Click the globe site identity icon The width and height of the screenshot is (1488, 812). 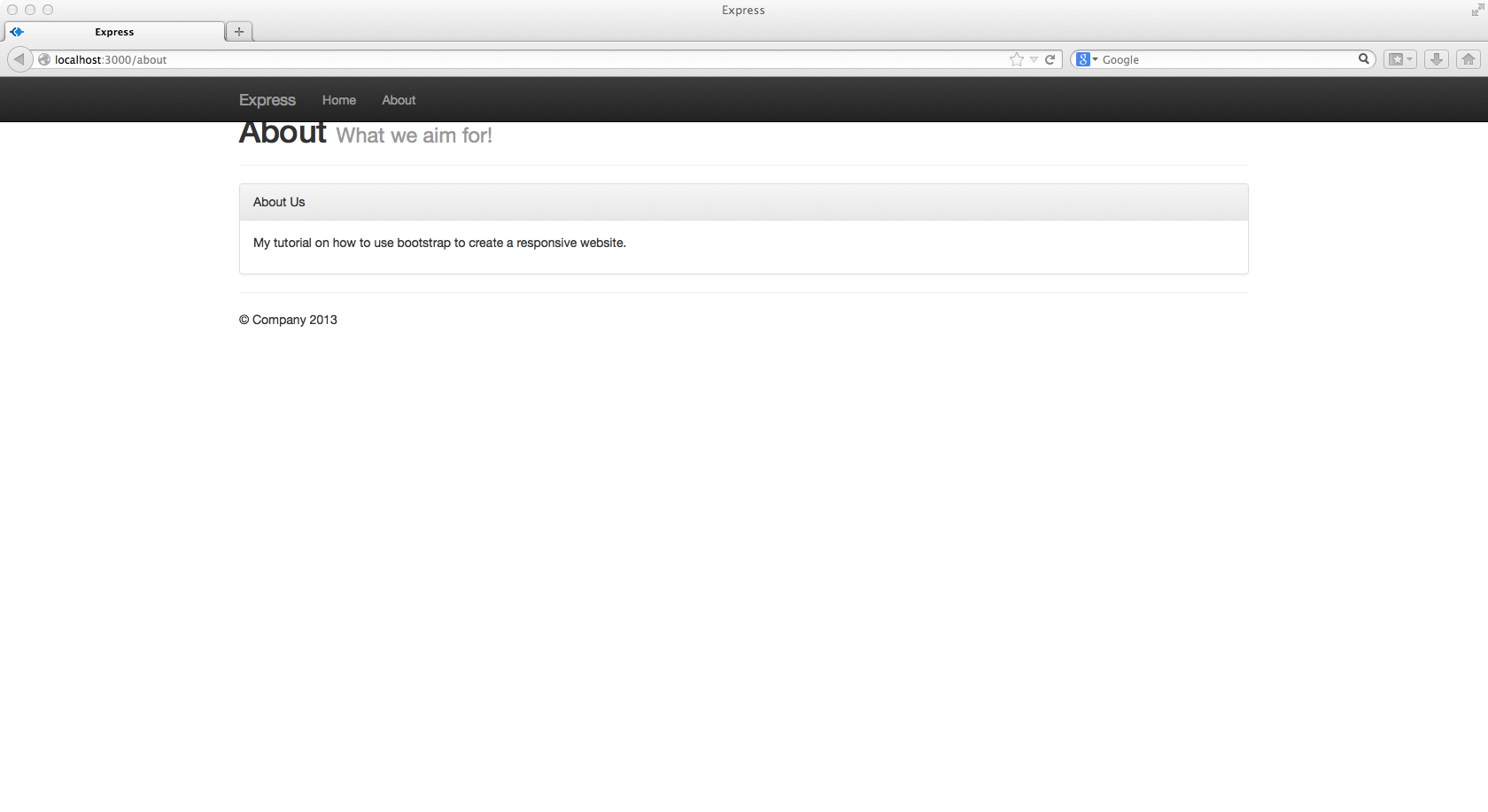click(x=44, y=59)
